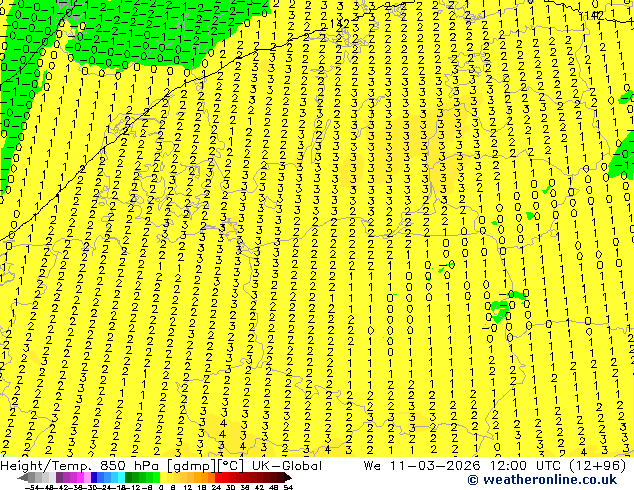Click the grey left arrow end of the legend
This screenshot has height=490, width=634.
tap(22, 478)
